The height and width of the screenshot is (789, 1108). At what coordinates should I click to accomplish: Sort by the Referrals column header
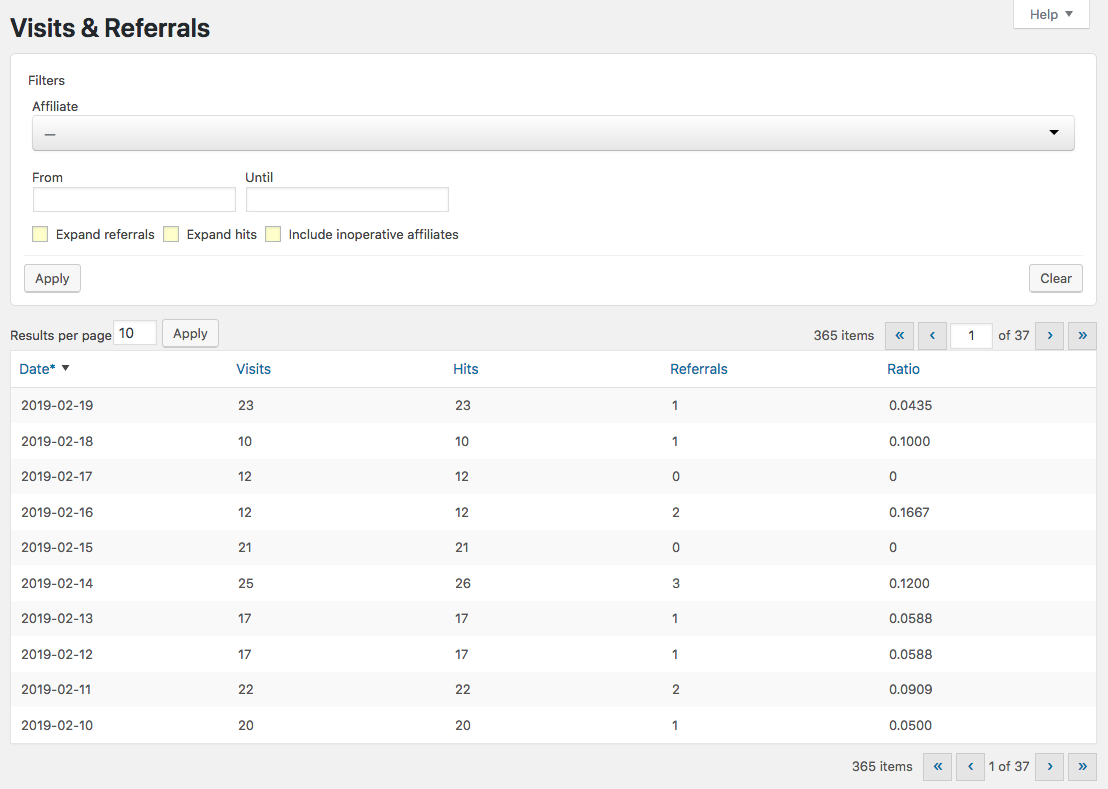click(698, 369)
